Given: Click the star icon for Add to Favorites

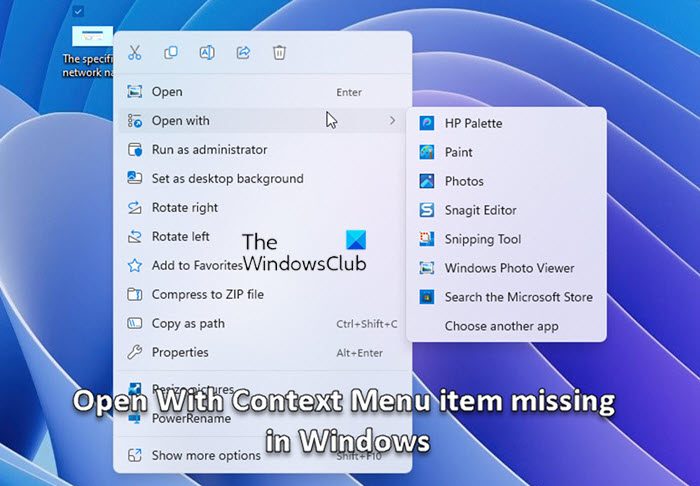Looking at the screenshot, I should [135, 266].
